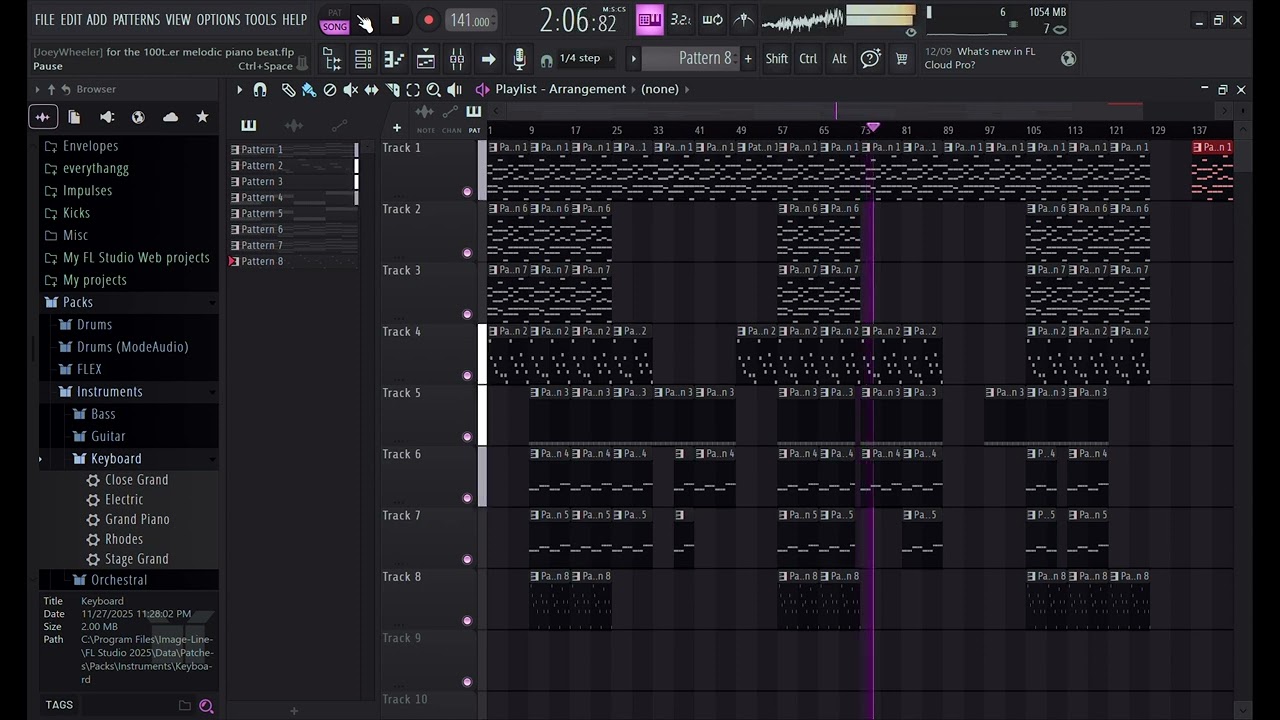The width and height of the screenshot is (1280, 720).
Task: Open the online library globe tab in Browser
Action: coord(138,117)
